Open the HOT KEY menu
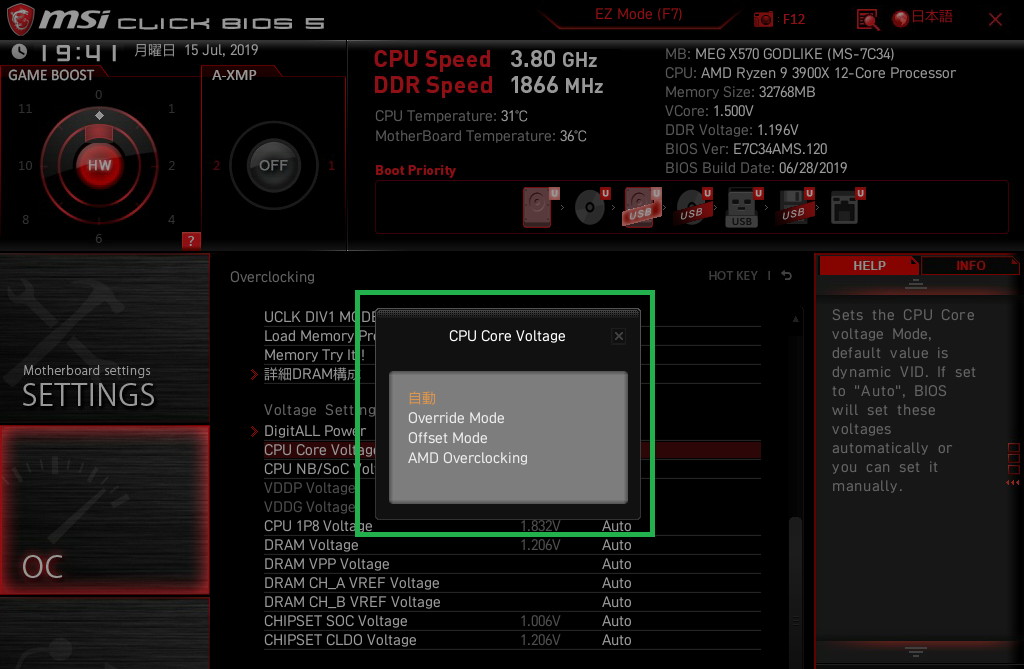This screenshot has width=1024, height=669. (x=733, y=276)
